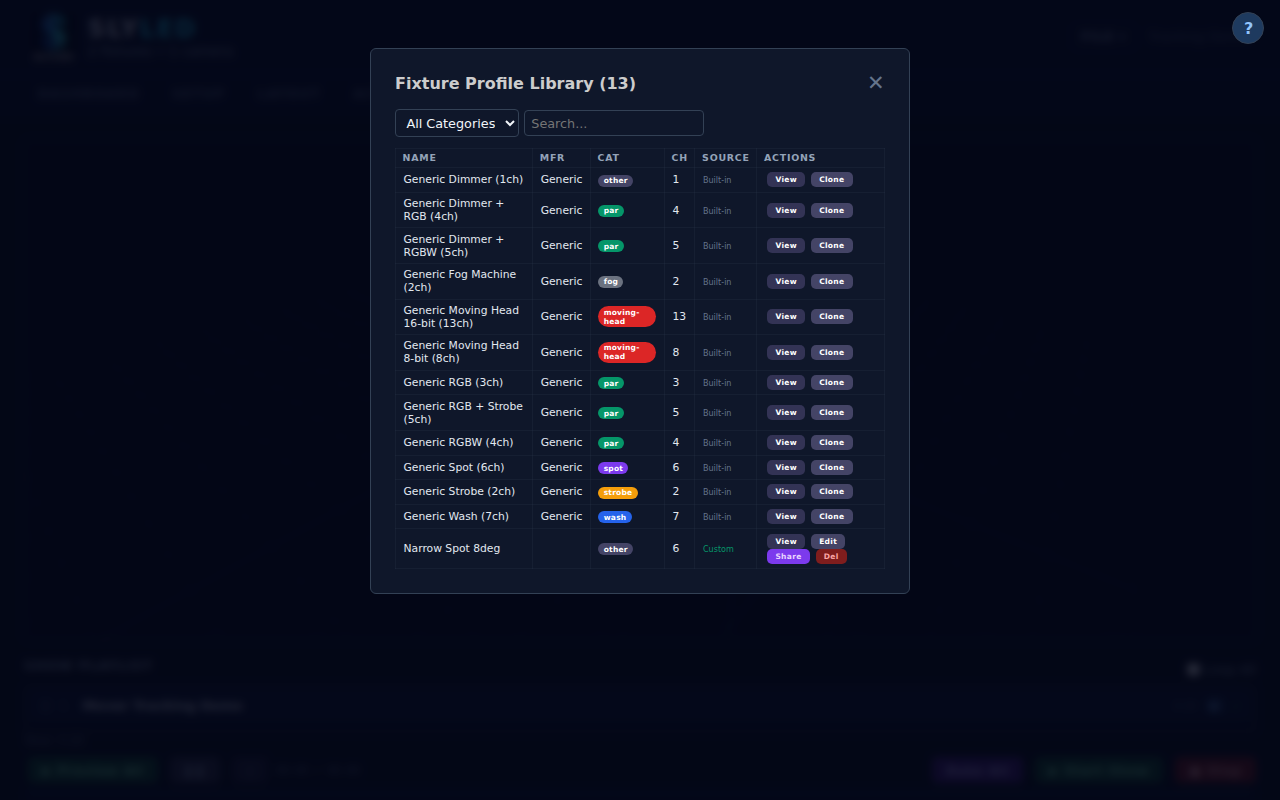
Task: Click the Search field in the fixture library
Action: coord(613,122)
